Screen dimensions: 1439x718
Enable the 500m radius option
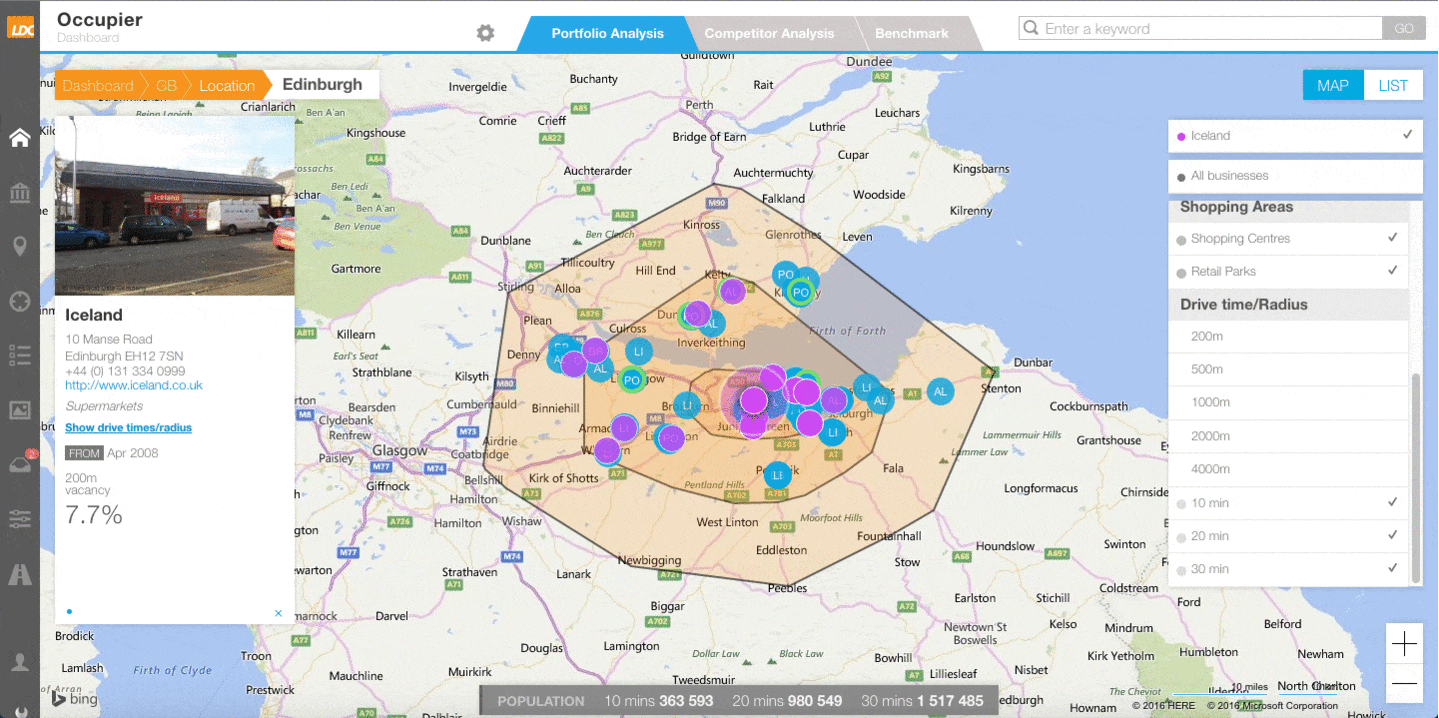1289,370
